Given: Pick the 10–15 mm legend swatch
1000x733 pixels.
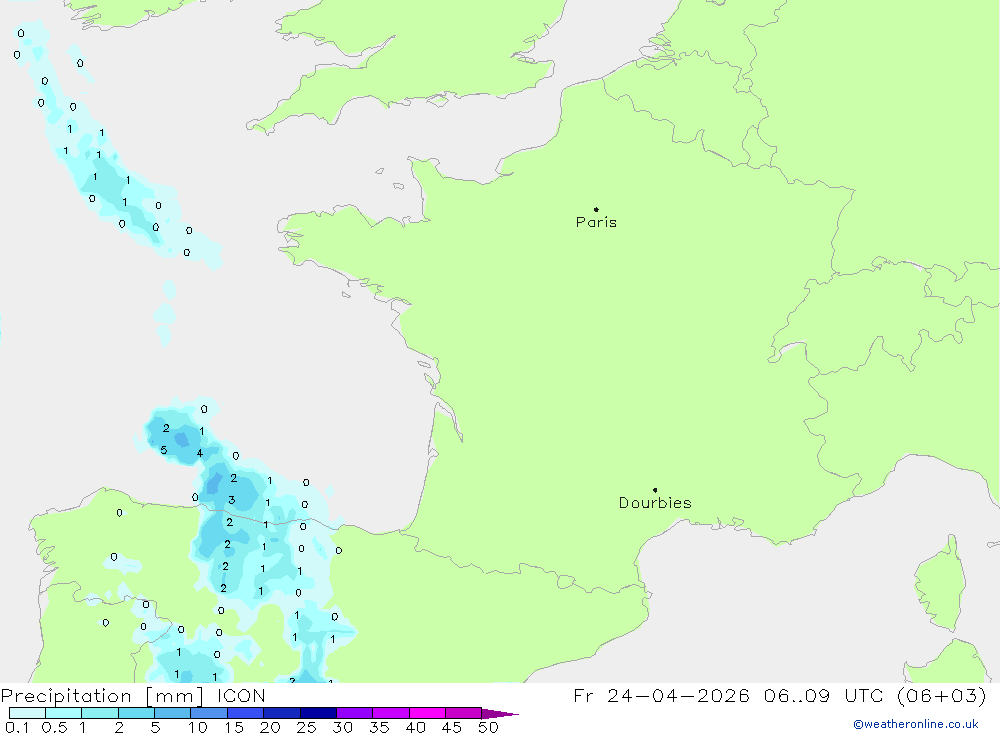Looking at the screenshot, I should (209, 713).
